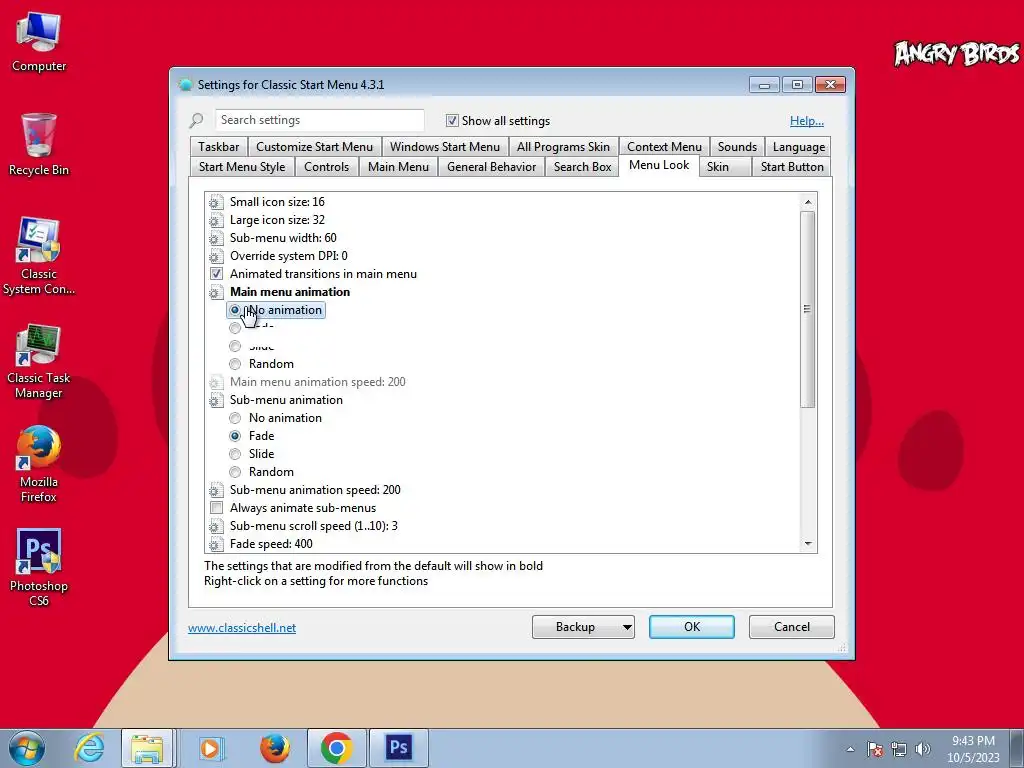
Task: Open media player taskbar icon
Action: (210, 748)
